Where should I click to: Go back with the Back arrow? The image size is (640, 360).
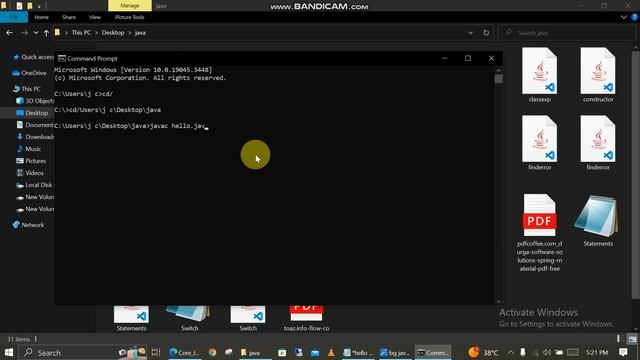tap(9, 33)
